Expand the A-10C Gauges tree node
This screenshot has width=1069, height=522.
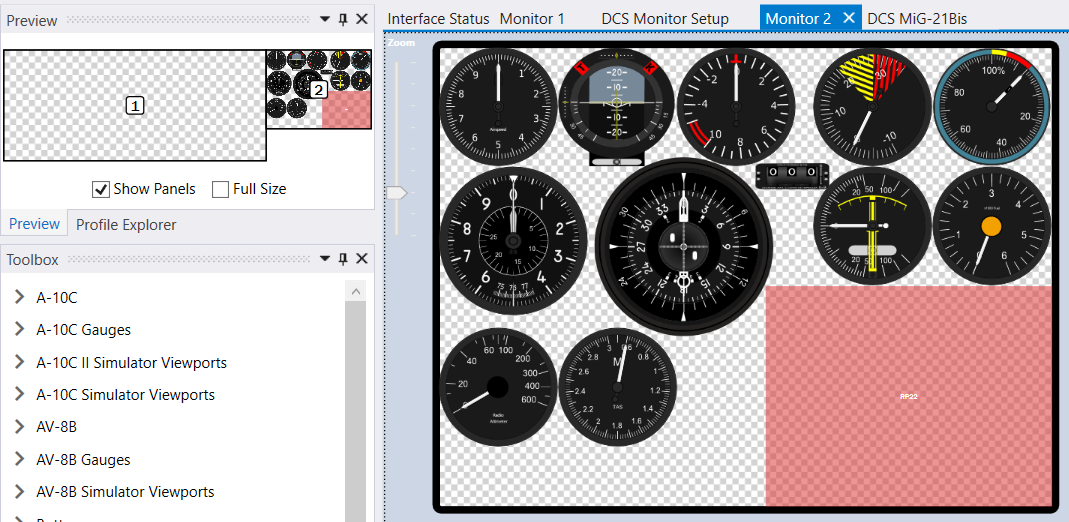coord(19,330)
